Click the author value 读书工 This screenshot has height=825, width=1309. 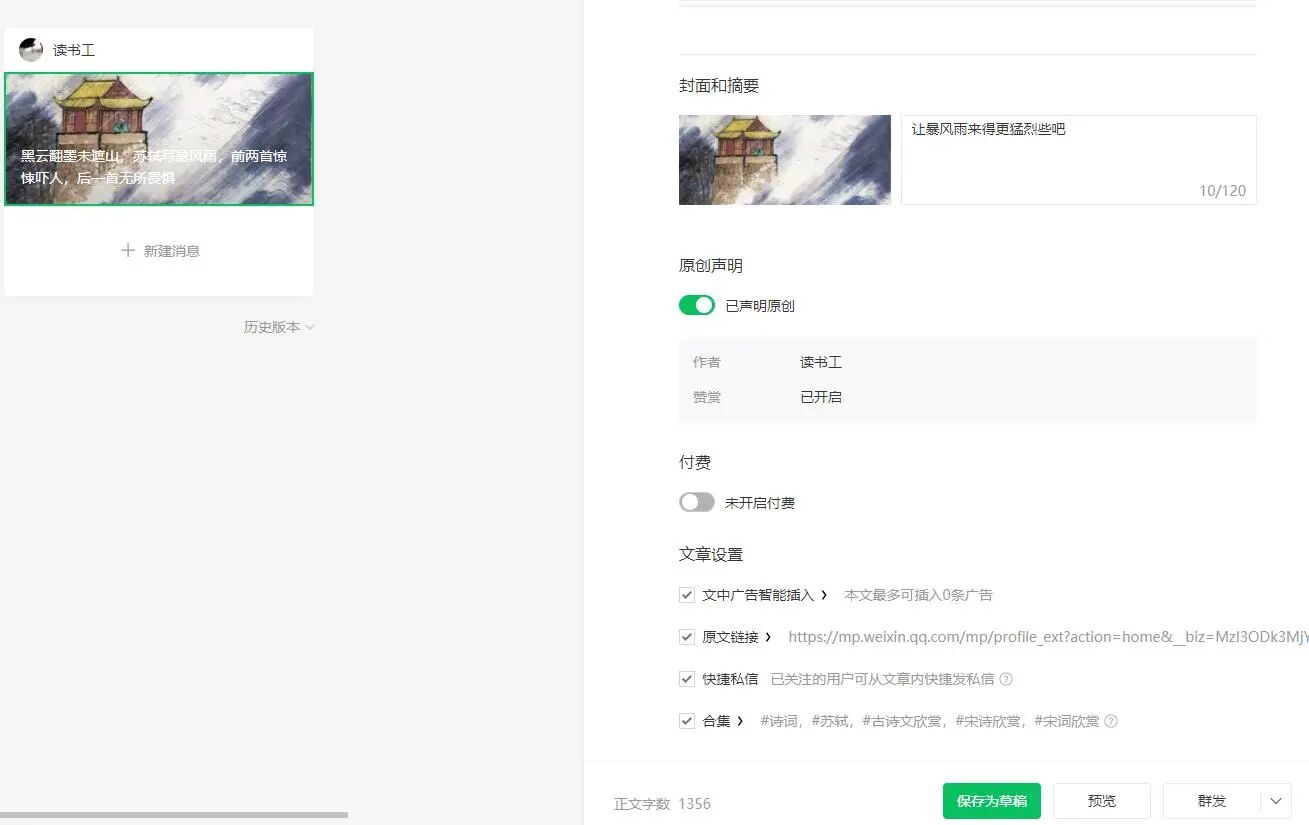click(821, 362)
